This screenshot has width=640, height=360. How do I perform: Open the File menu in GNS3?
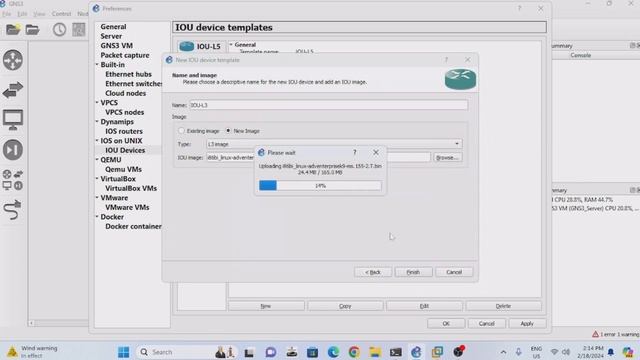7,14
